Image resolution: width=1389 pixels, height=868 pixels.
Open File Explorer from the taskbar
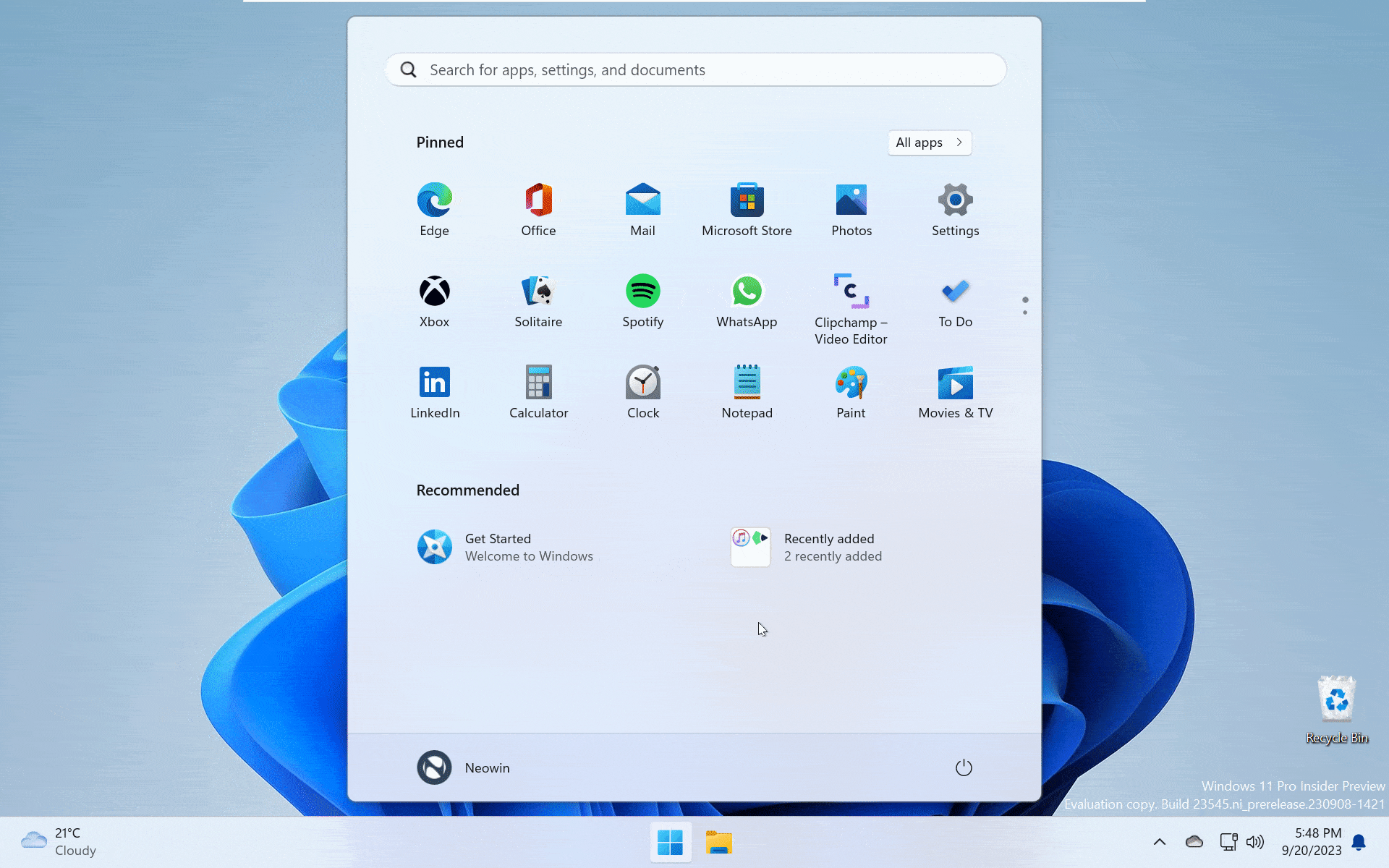[x=719, y=842]
